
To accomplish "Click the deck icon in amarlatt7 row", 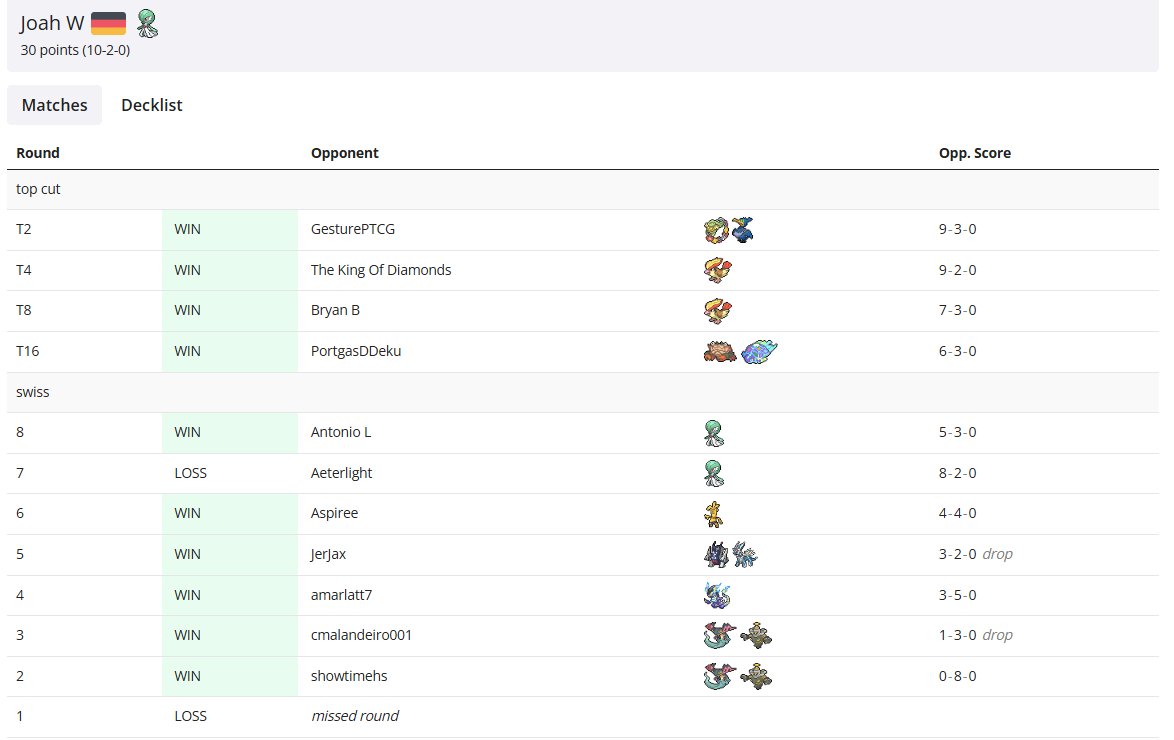I will point(717,595).
